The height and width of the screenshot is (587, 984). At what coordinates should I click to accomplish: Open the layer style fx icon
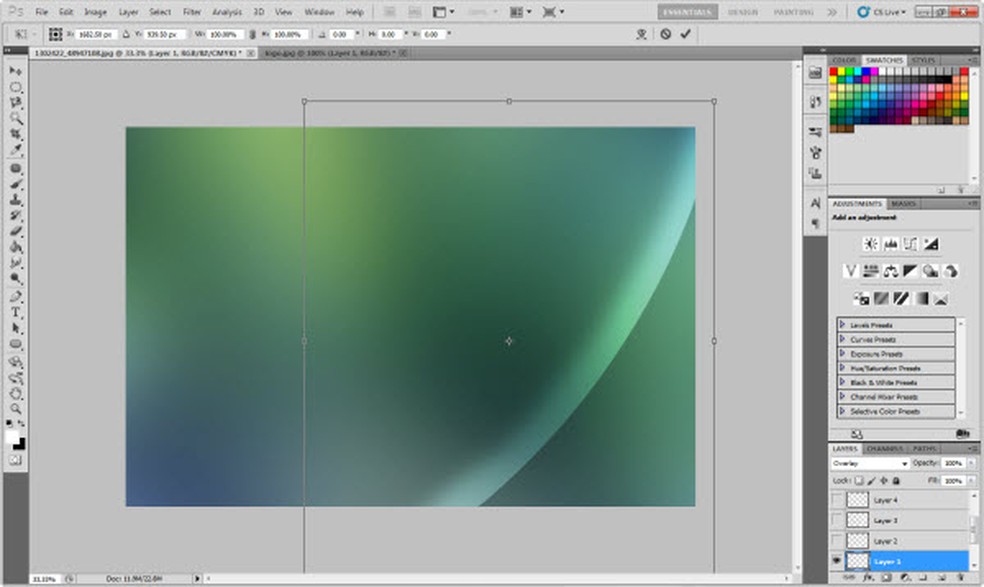pyautogui.click(x=868, y=578)
